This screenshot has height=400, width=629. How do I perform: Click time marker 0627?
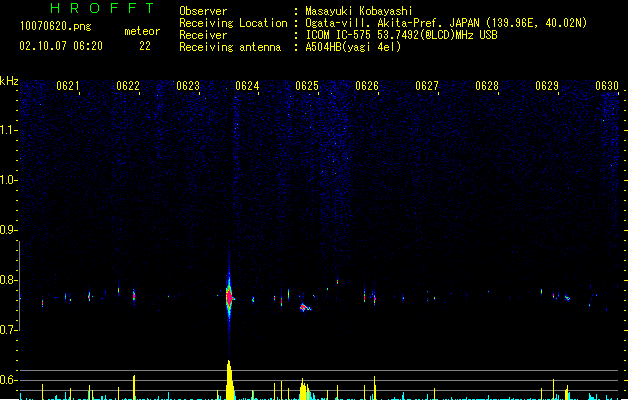[x=427, y=86]
